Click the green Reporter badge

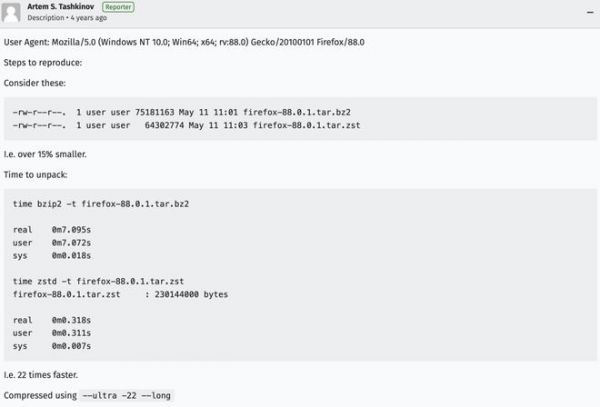click(118, 7)
